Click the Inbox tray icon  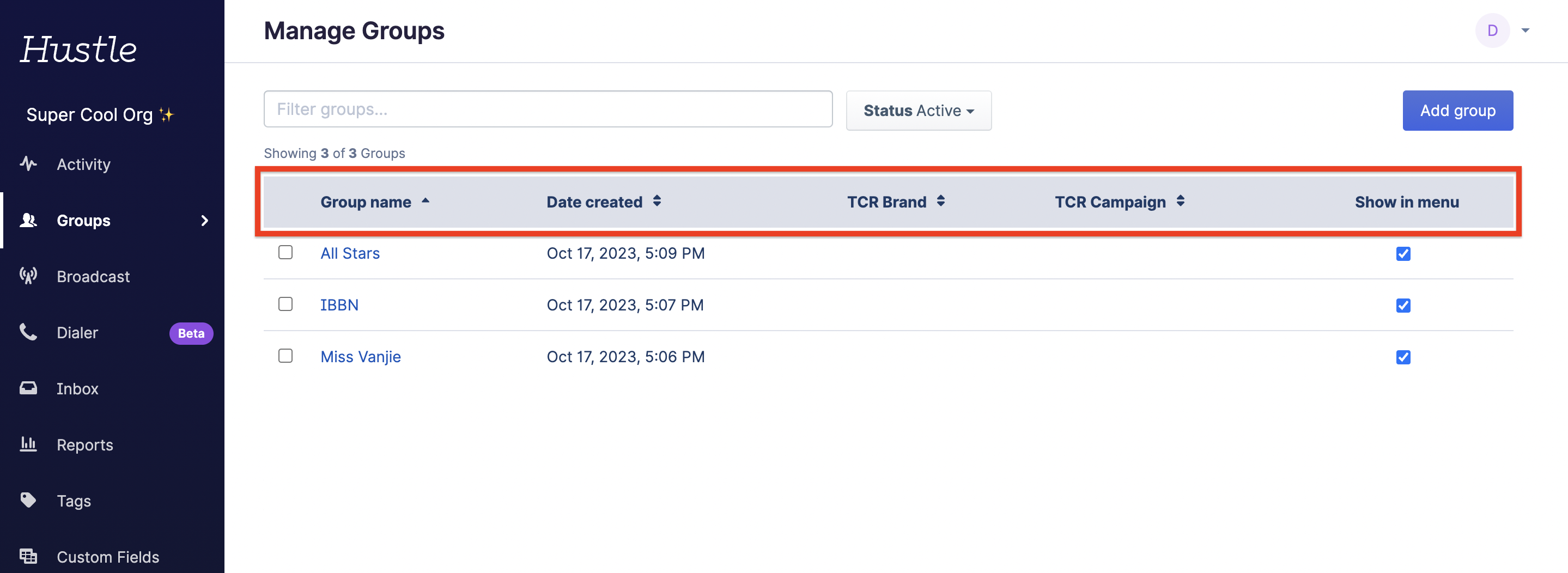tap(28, 388)
